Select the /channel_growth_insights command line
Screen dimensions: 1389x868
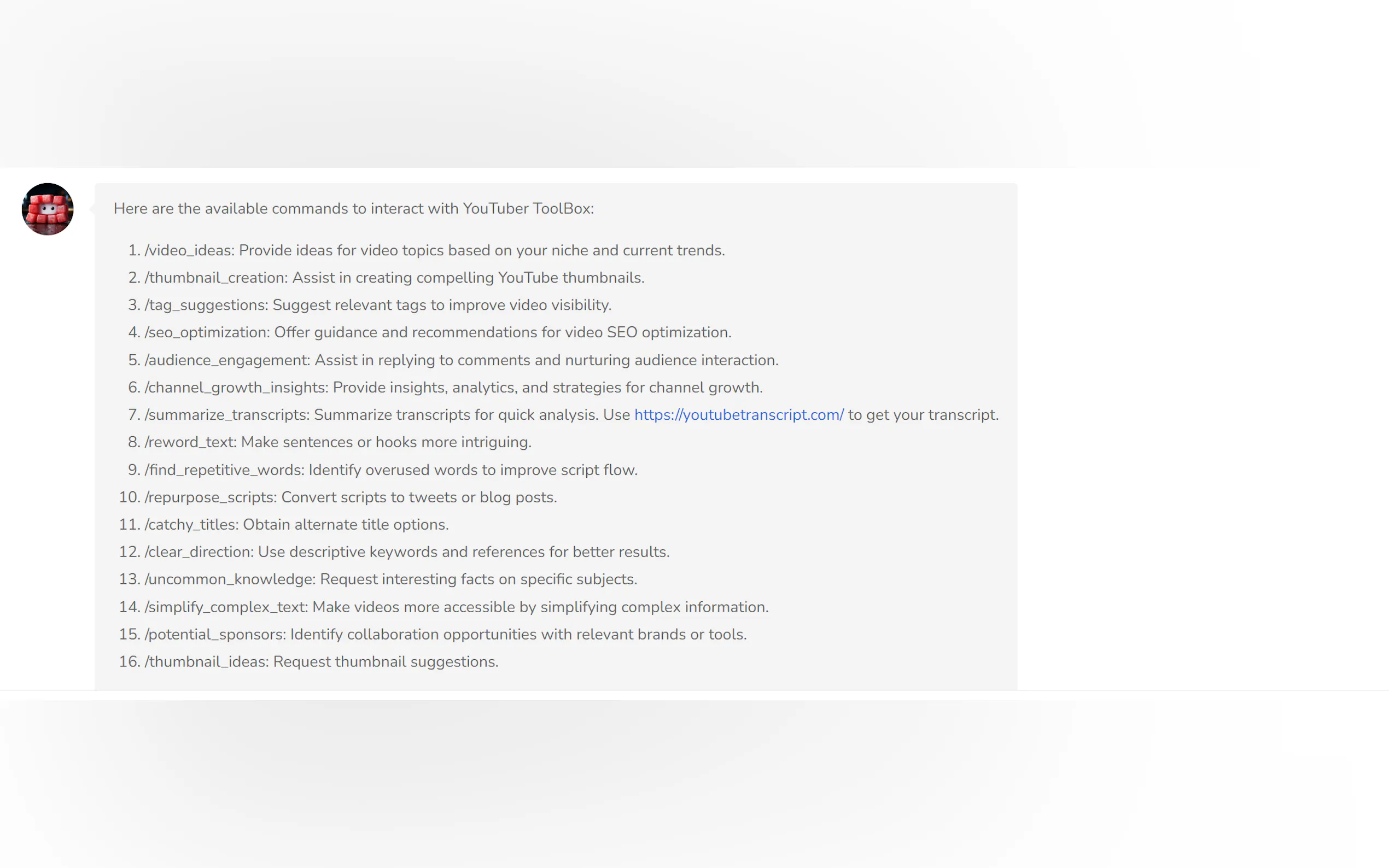click(x=453, y=388)
